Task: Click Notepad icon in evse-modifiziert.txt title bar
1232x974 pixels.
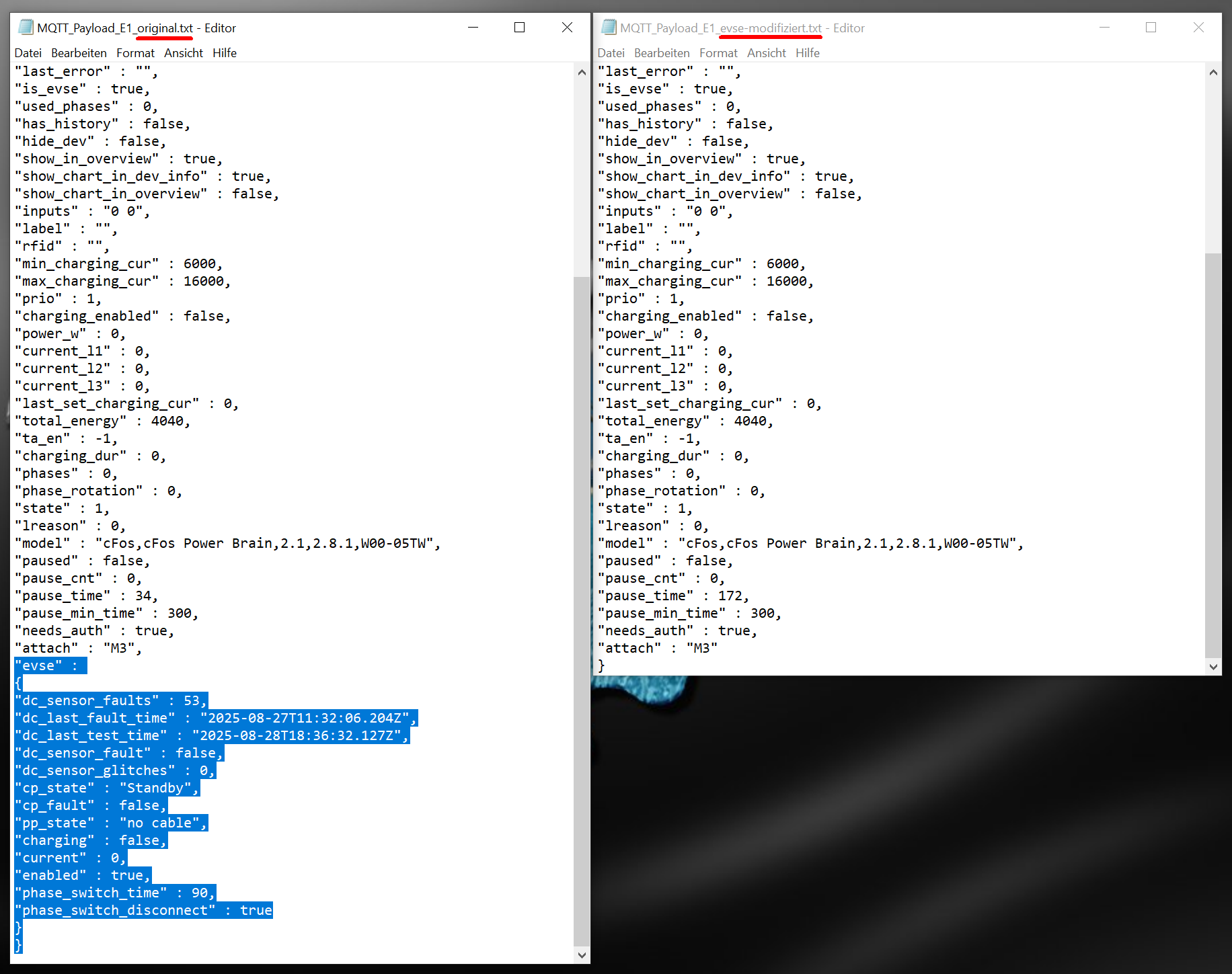Action: (609, 28)
